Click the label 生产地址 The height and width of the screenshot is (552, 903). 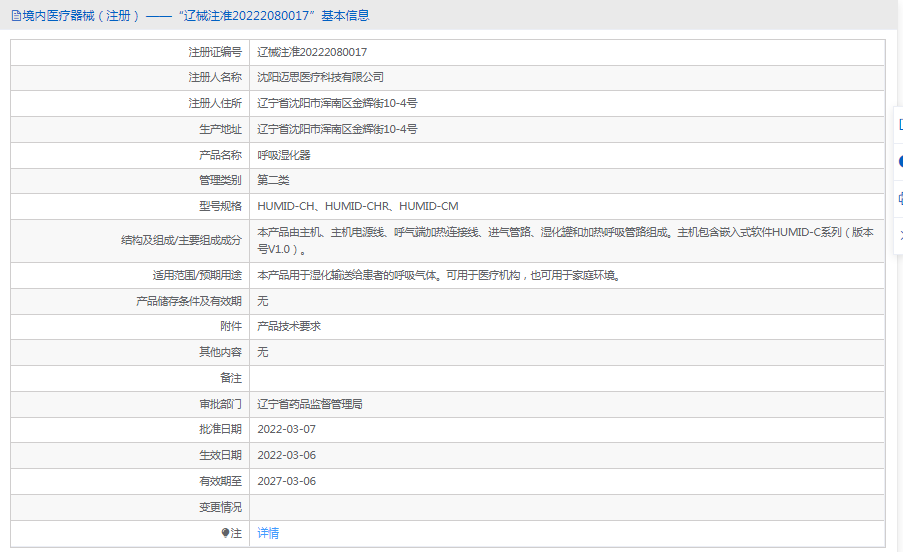click(221, 129)
